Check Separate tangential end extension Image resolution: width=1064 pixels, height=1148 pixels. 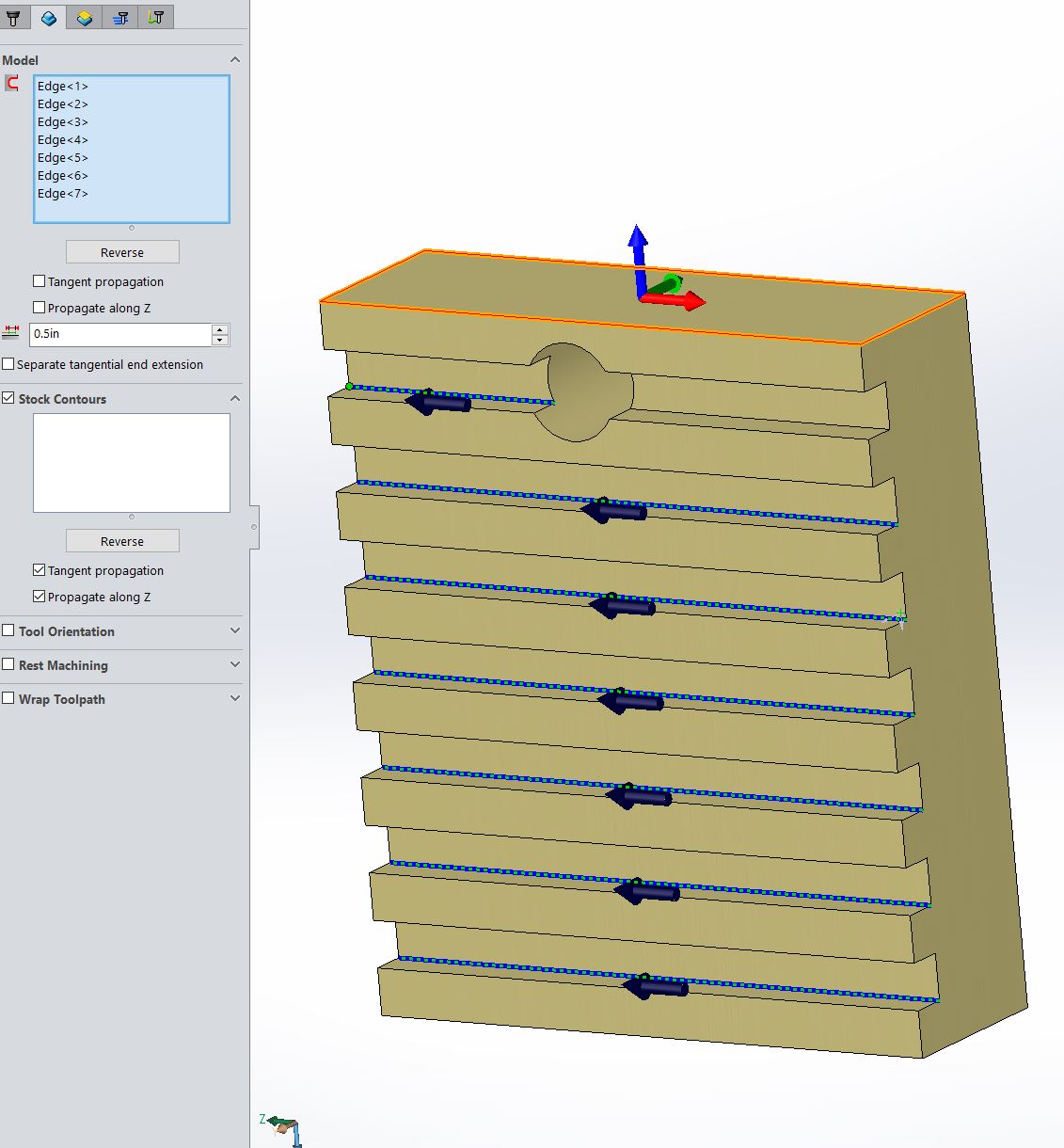(8, 363)
